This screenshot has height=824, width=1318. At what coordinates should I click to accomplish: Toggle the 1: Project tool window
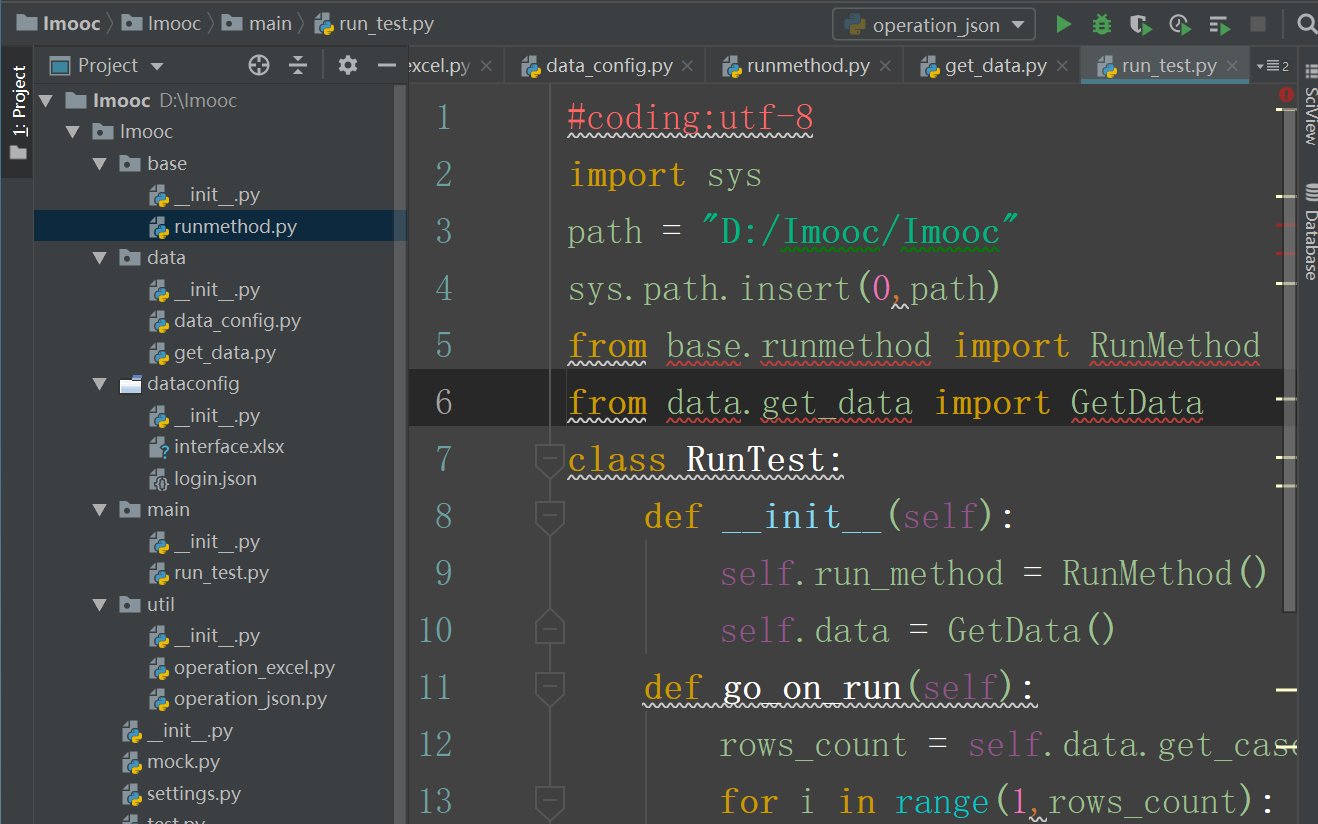(x=18, y=112)
